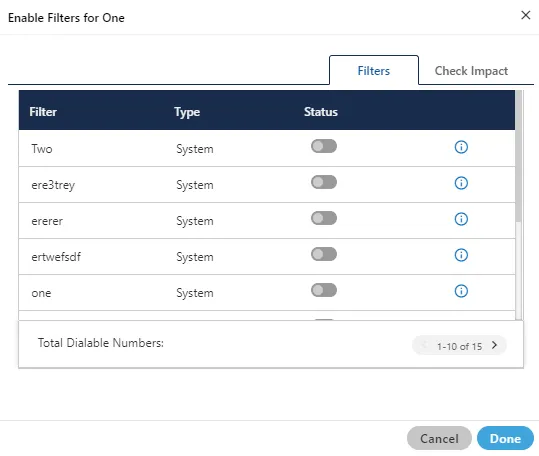Open the Check Impact tab
539x456 pixels.
(x=471, y=71)
